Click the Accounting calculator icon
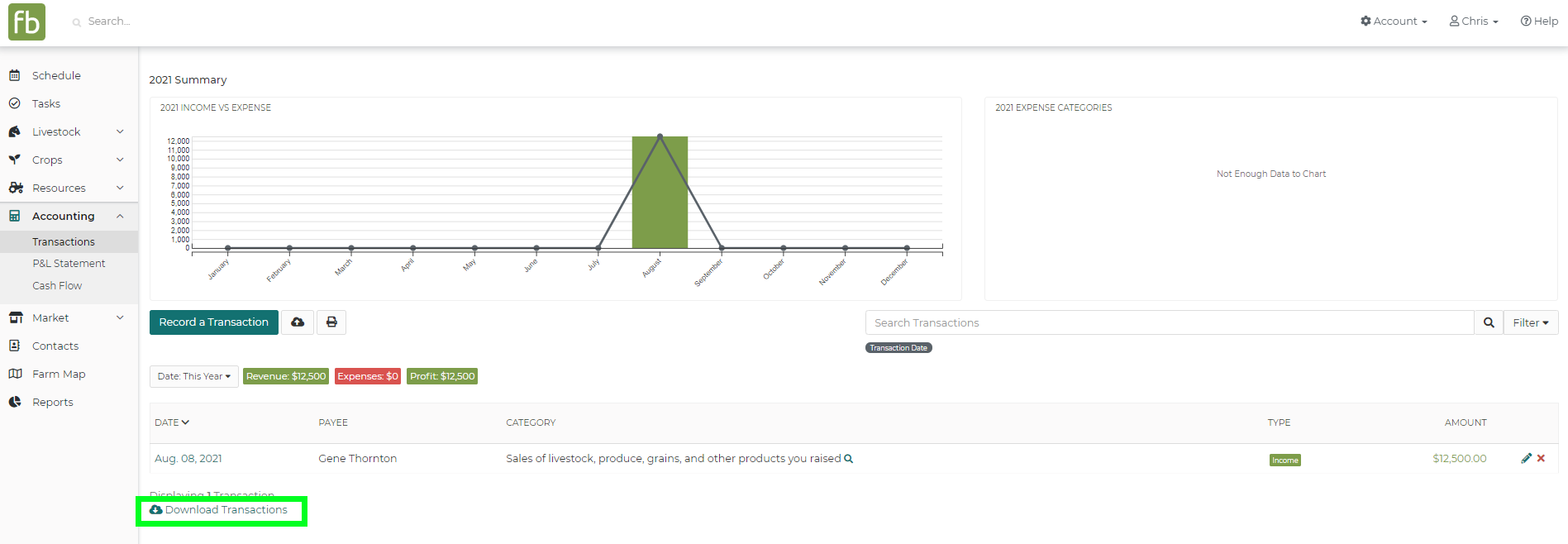The height and width of the screenshot is (544, 1568). pos(15,216)
